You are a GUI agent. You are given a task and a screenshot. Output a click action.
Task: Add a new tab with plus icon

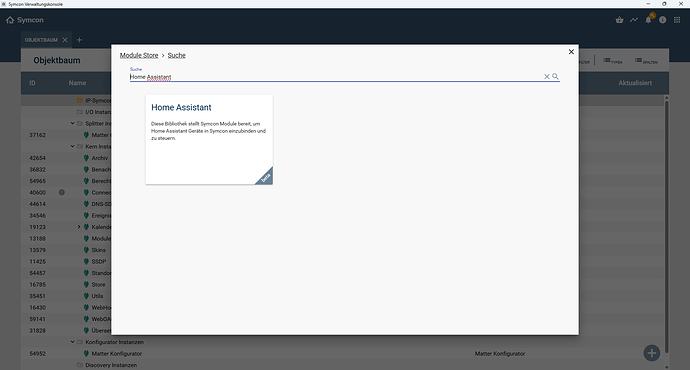tap(79, 40)
